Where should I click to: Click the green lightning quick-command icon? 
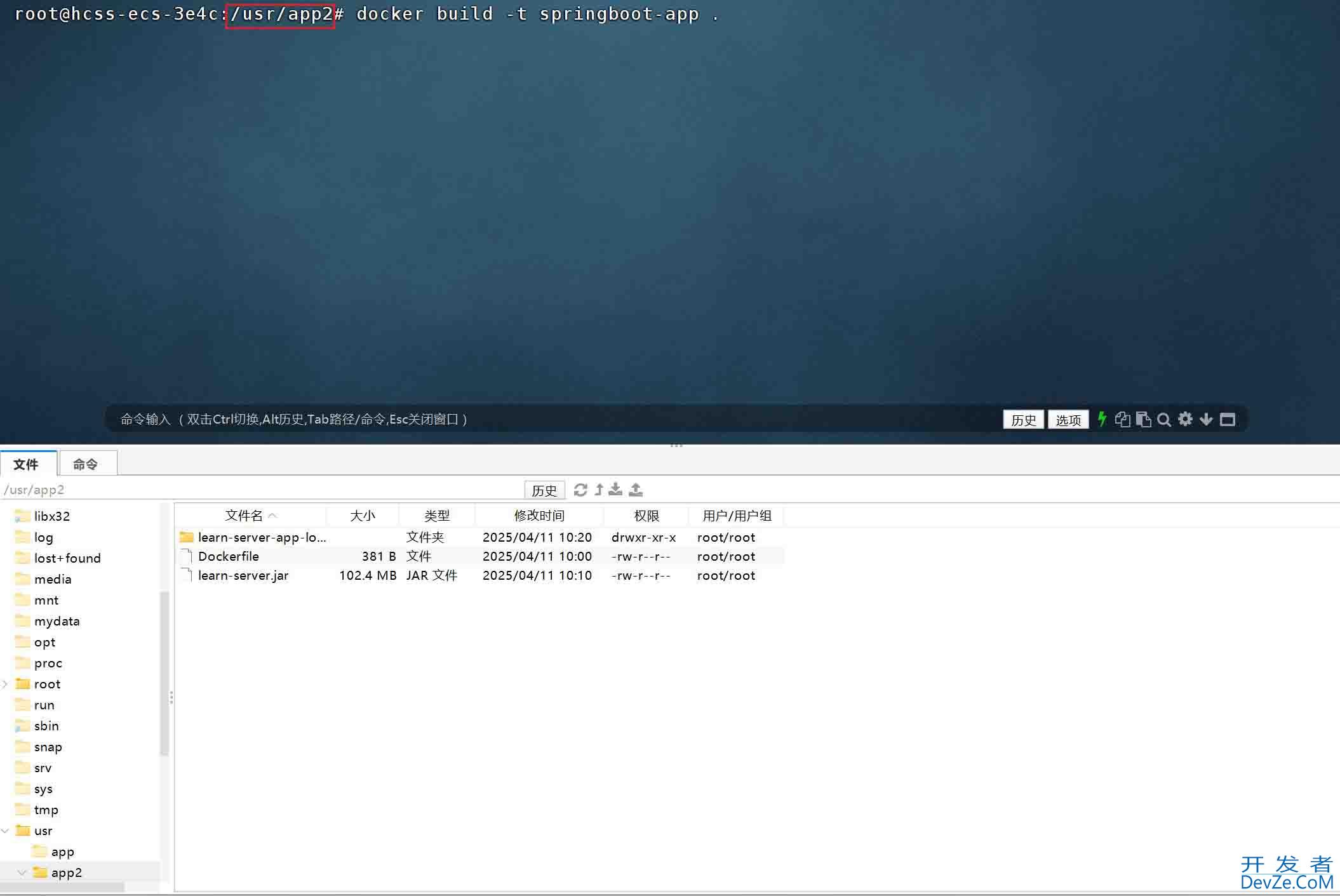(x=1102, y=419)
